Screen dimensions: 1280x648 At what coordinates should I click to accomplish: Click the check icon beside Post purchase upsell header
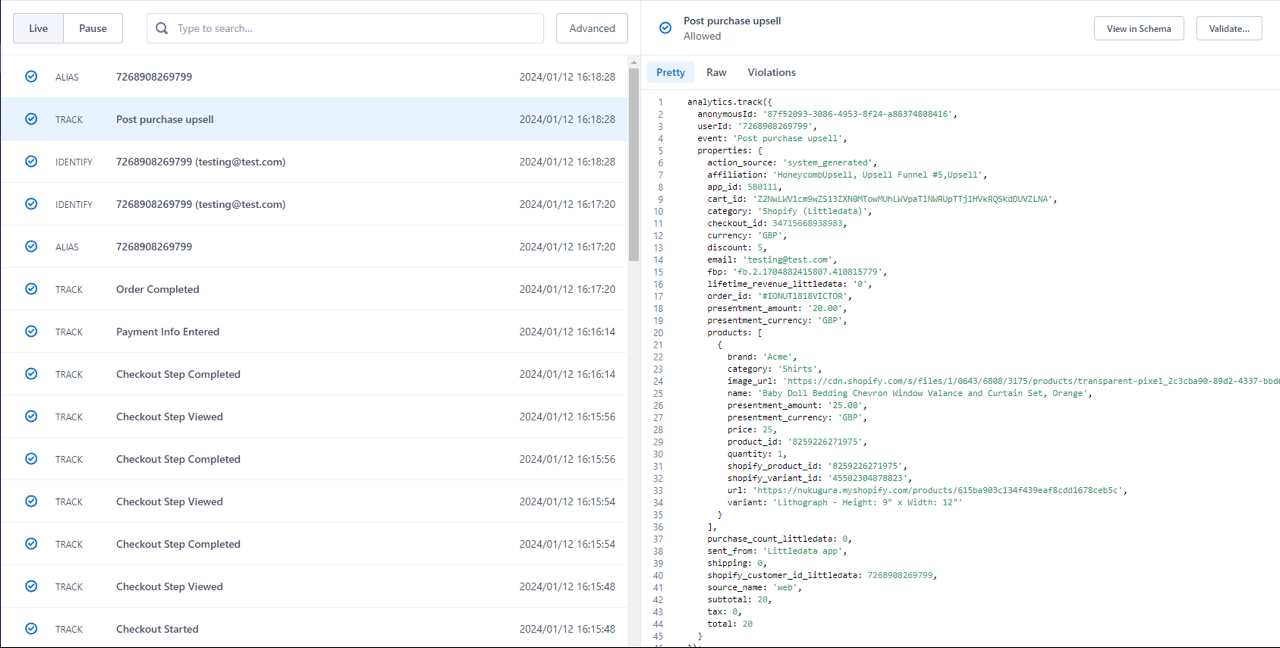(666, 28)
